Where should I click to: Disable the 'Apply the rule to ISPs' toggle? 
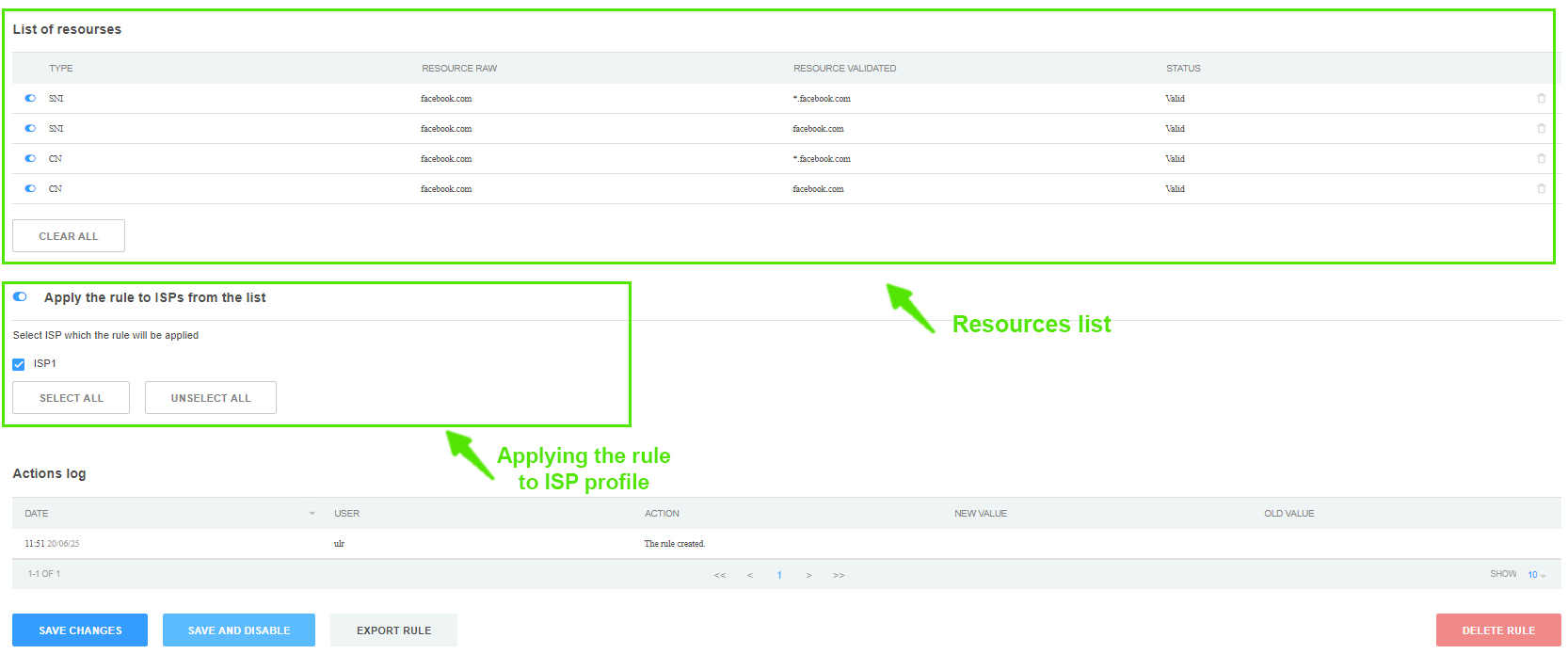click(x=20, y=296)
